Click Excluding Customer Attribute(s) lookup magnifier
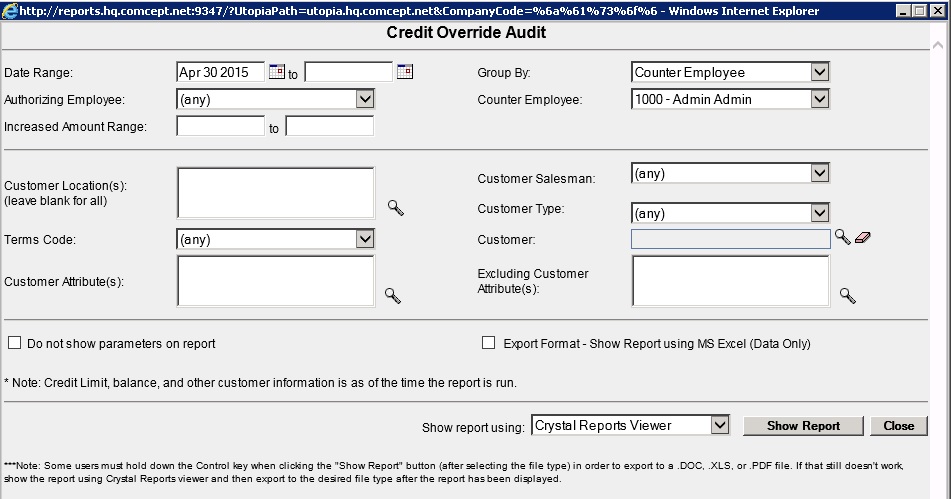Screen dimensions: 951x499 (847, 296)
